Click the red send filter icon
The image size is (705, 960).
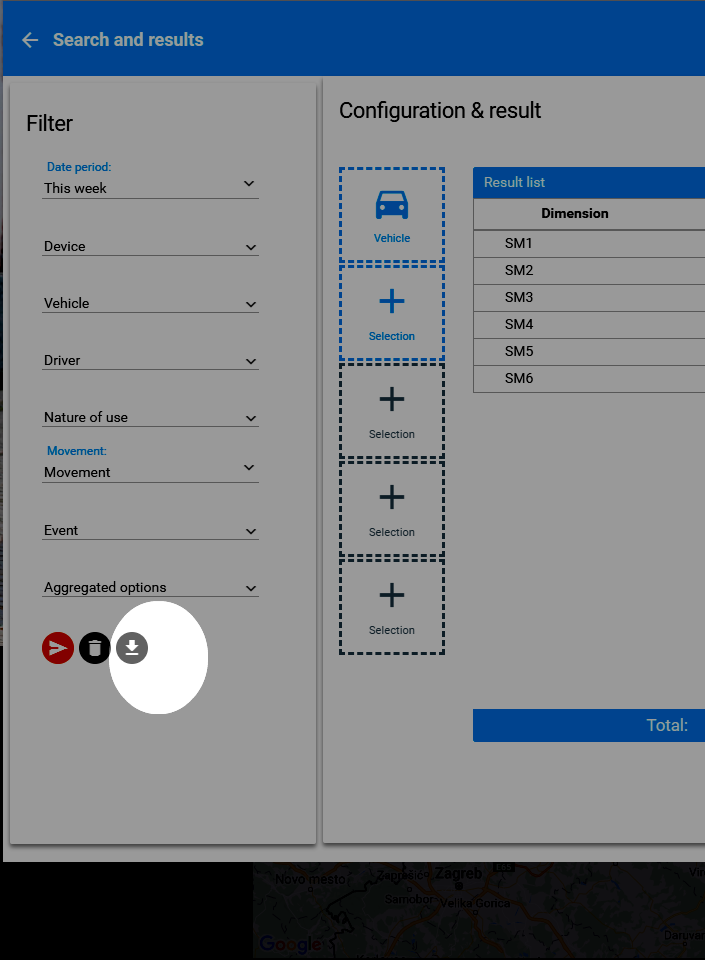pos(58,648)
